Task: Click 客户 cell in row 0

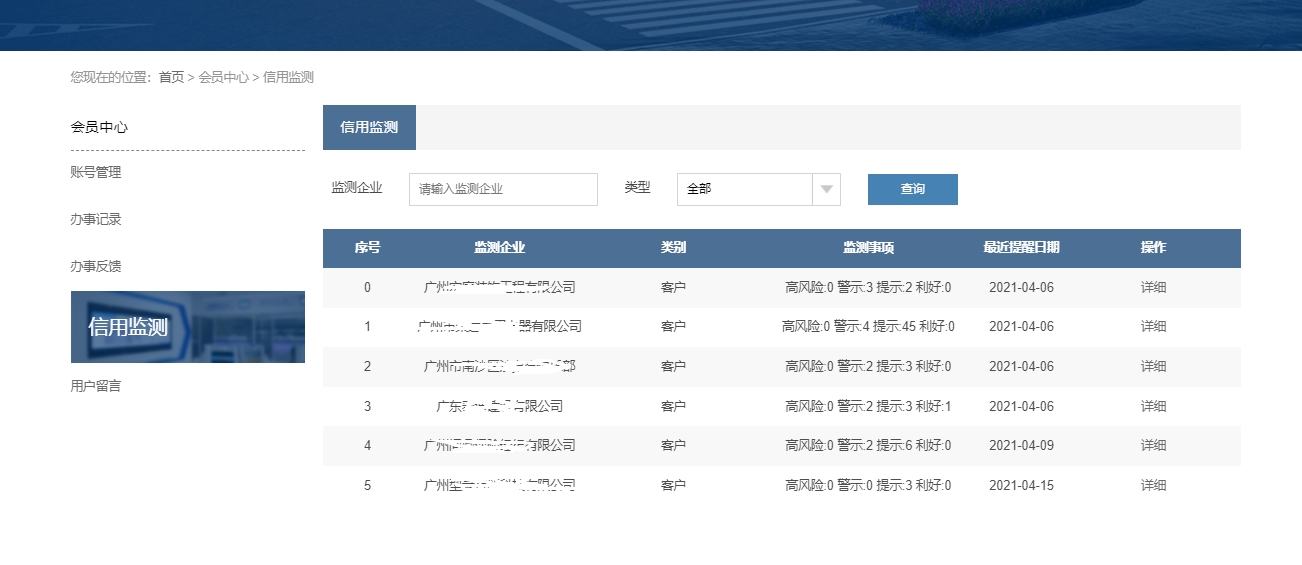Action: point(673,287)
